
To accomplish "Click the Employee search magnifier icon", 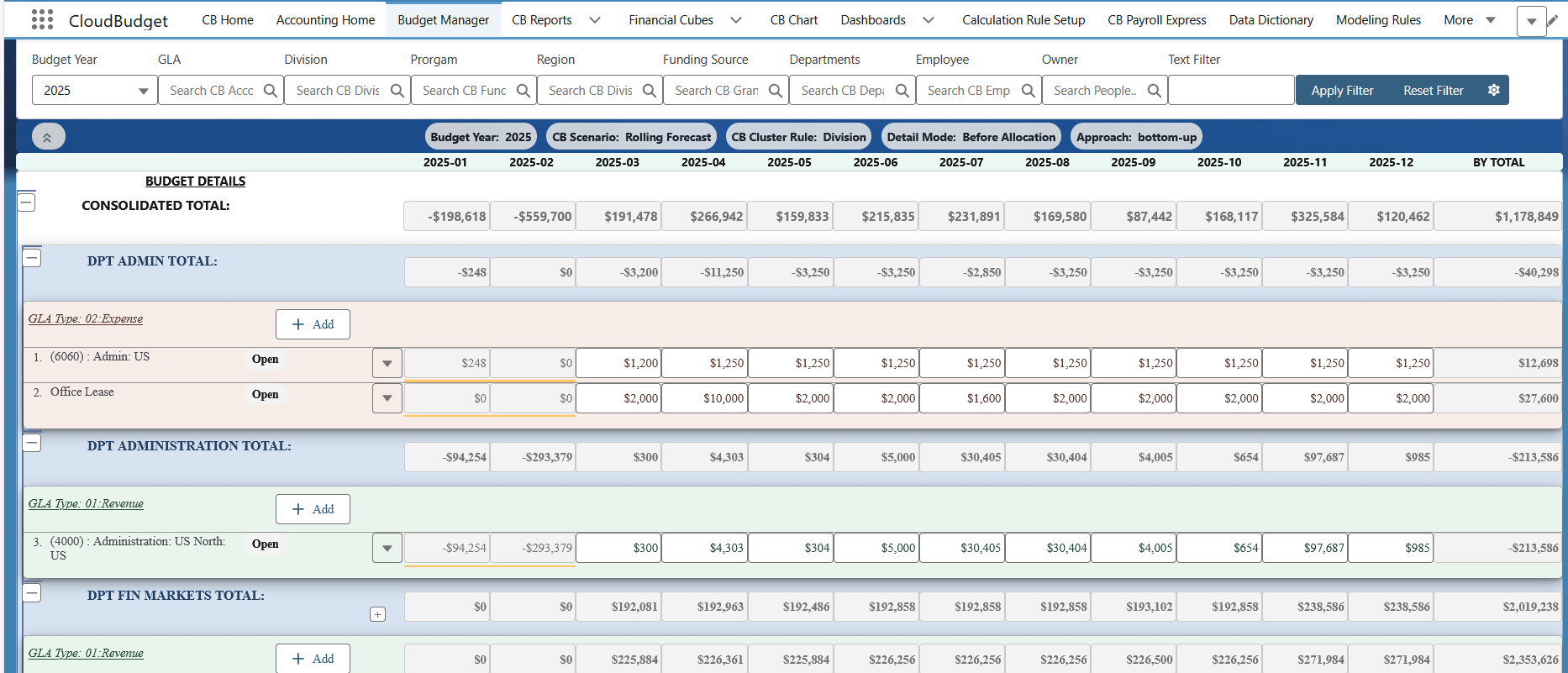I will [x=1029, y=90].
